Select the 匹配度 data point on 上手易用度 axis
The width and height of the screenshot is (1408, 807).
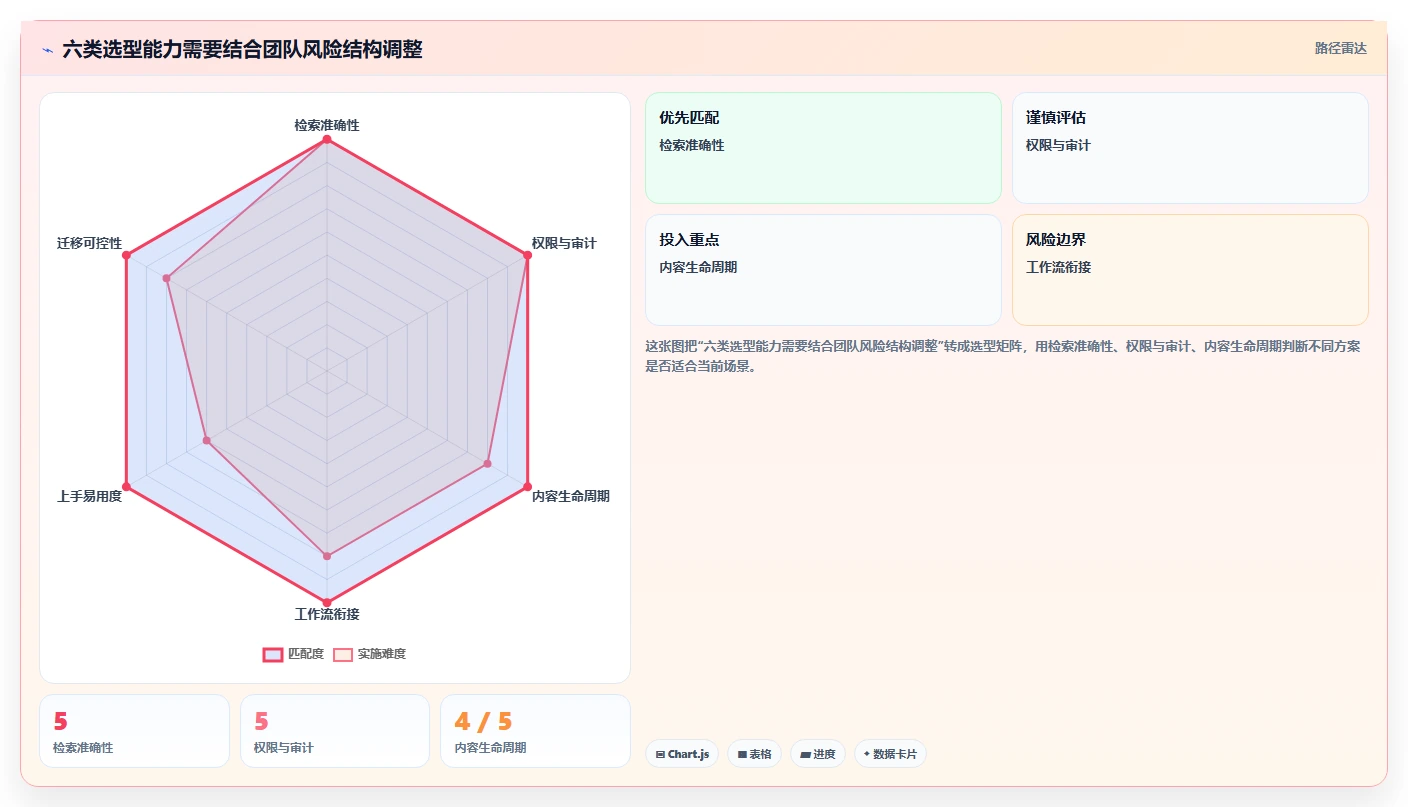(x=126, y=487)
